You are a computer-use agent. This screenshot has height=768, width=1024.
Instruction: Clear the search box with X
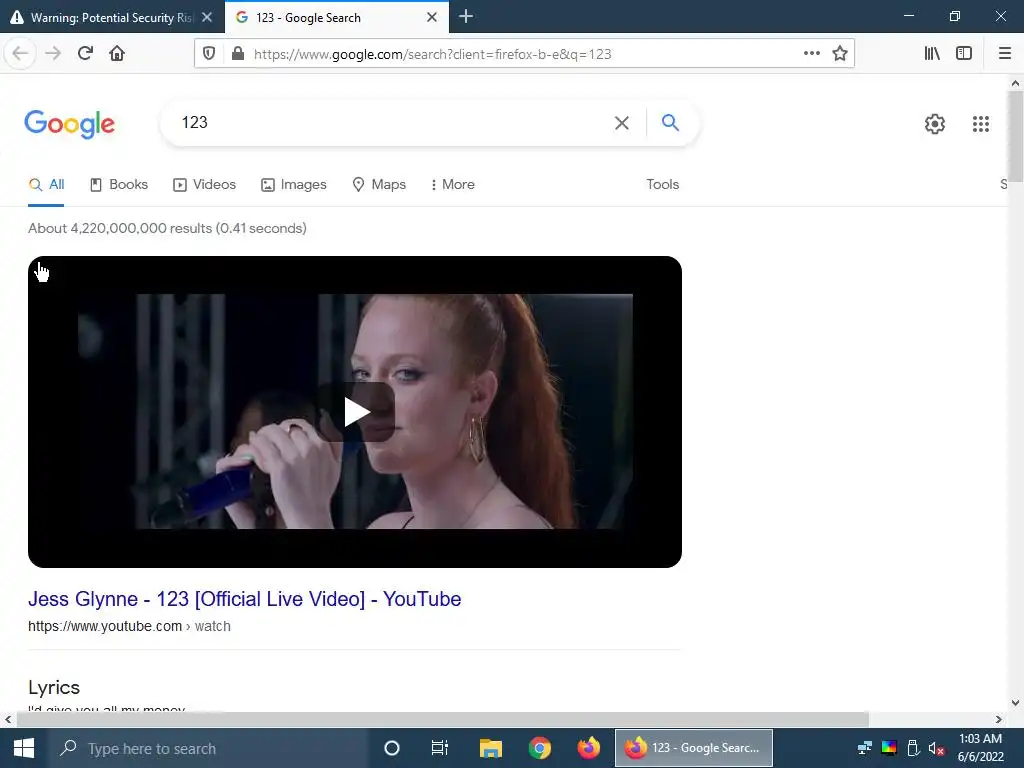(x=622, y=123)
